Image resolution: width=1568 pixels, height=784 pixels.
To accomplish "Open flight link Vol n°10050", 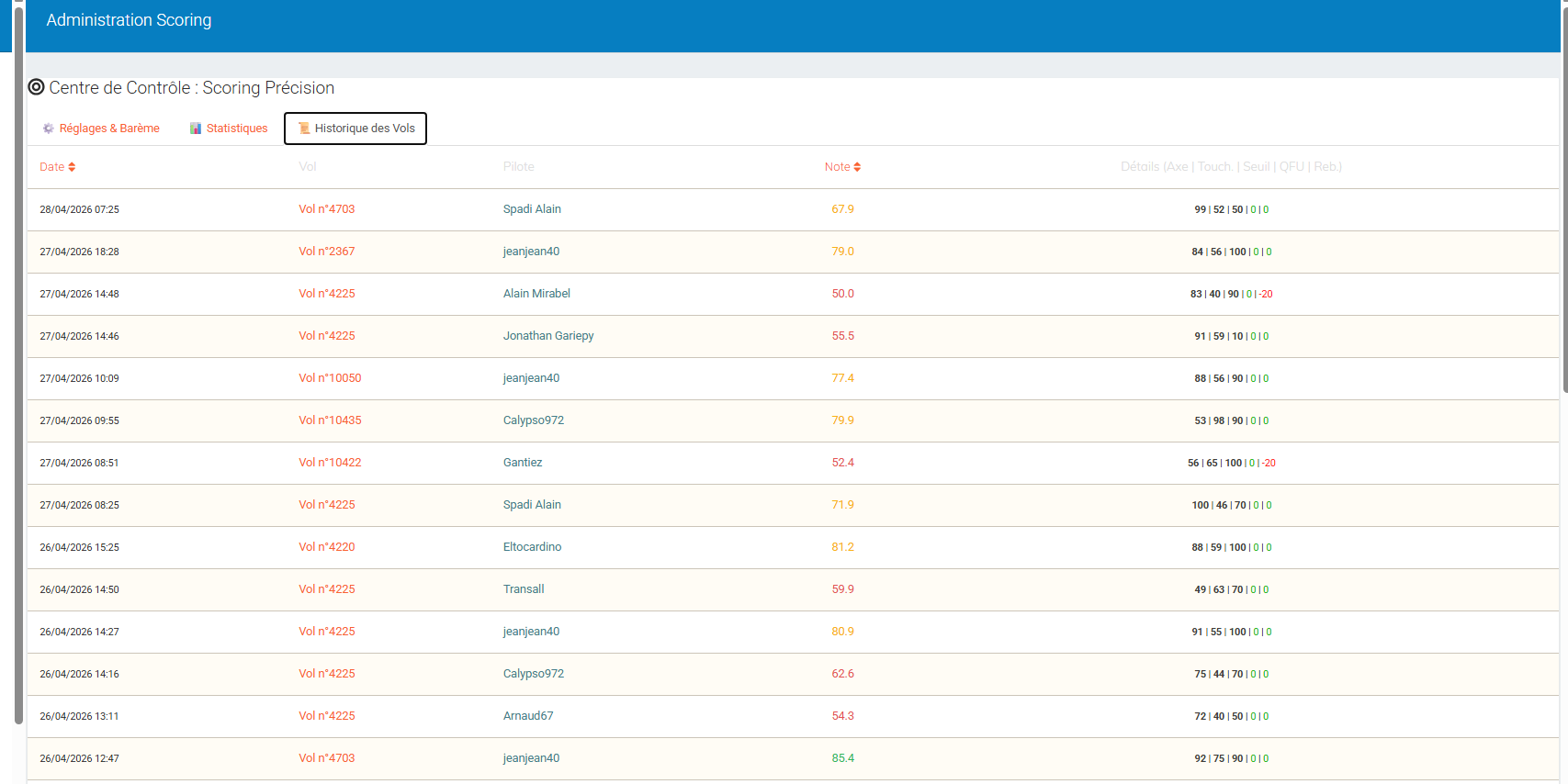I will (x=330, y=378).
